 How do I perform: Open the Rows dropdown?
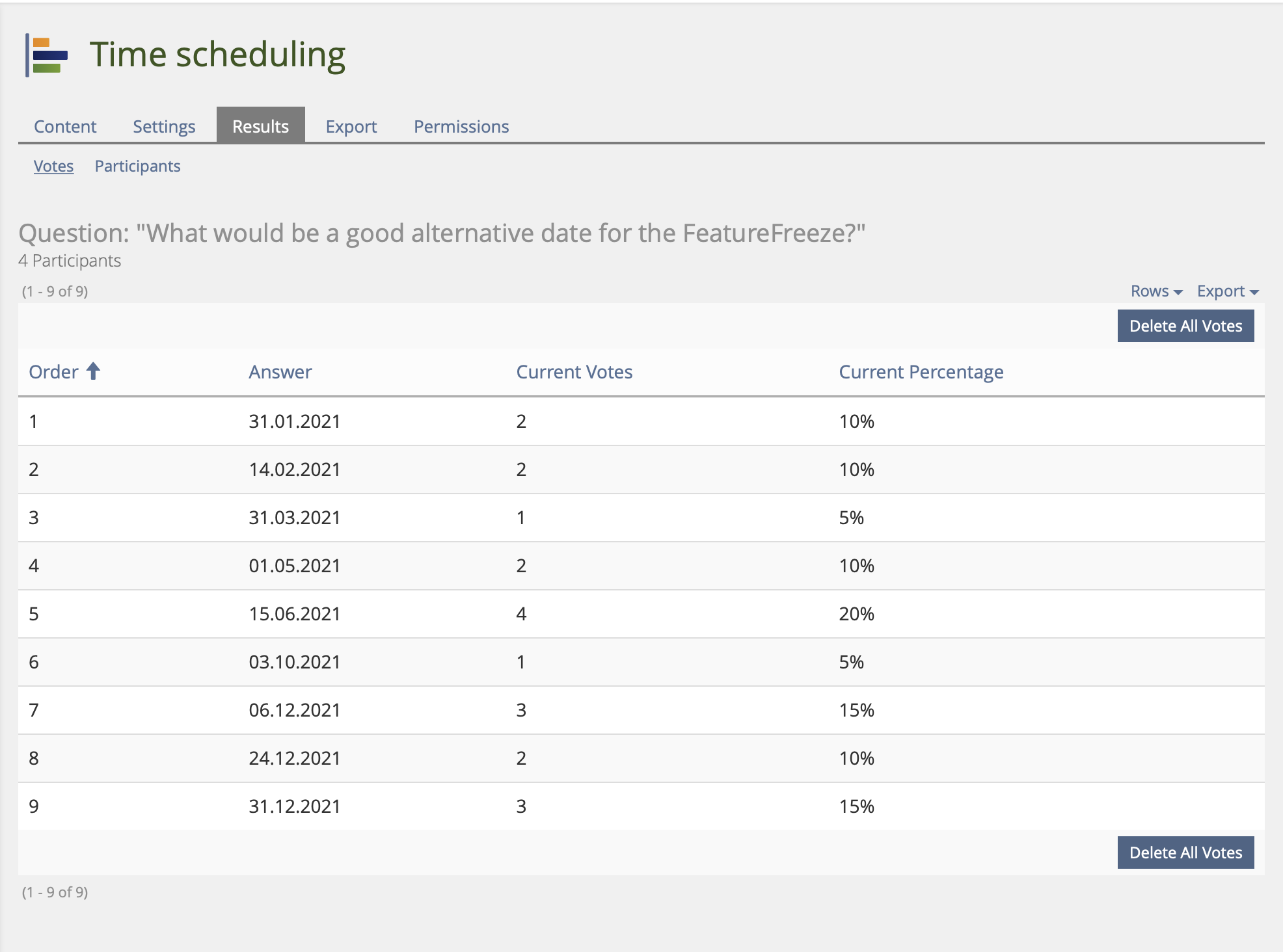coord(1155,291)
